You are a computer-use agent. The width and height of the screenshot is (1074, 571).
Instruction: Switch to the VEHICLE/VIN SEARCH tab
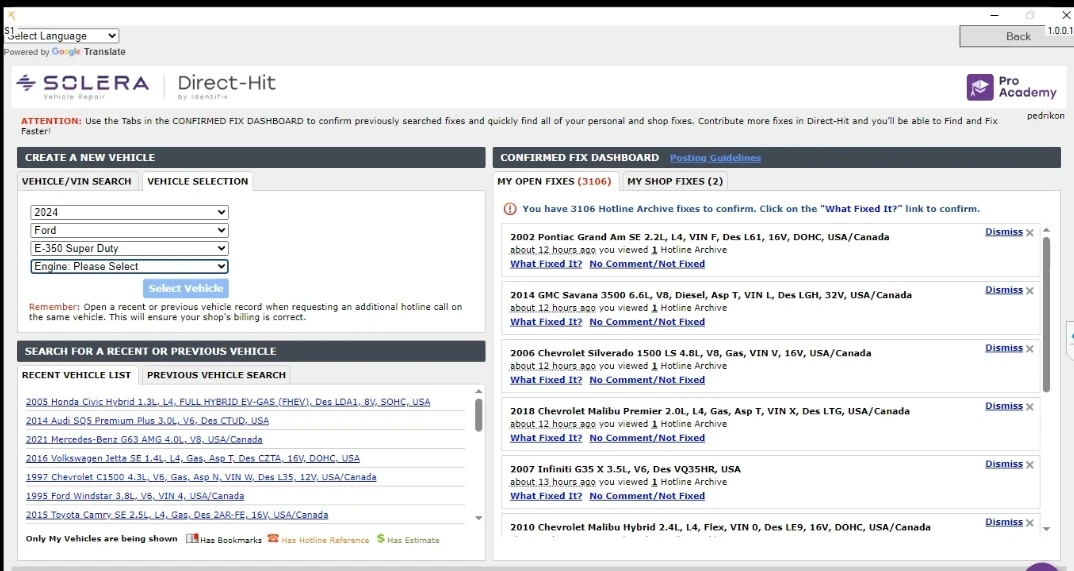click(77, 181)
